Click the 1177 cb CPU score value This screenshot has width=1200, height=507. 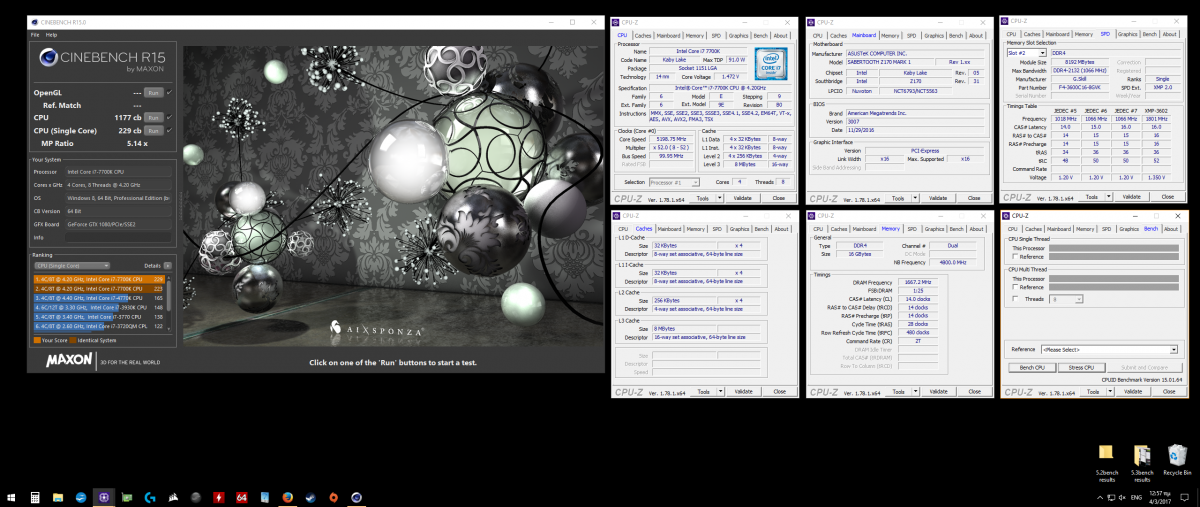coord(128,117)
